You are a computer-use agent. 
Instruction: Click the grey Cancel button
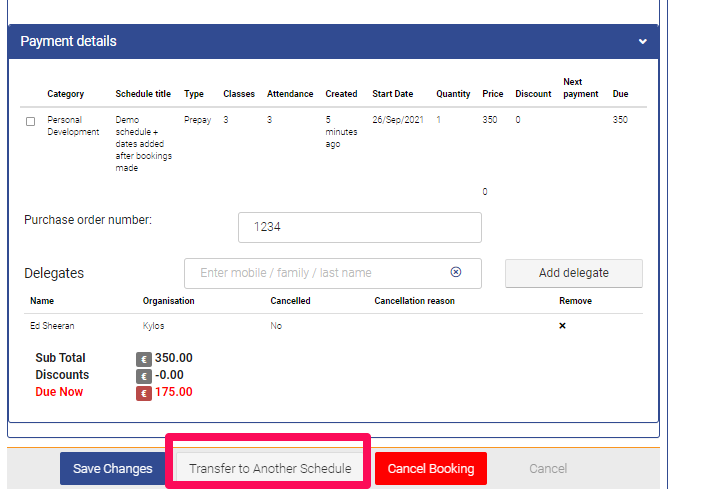click(548, 469)
